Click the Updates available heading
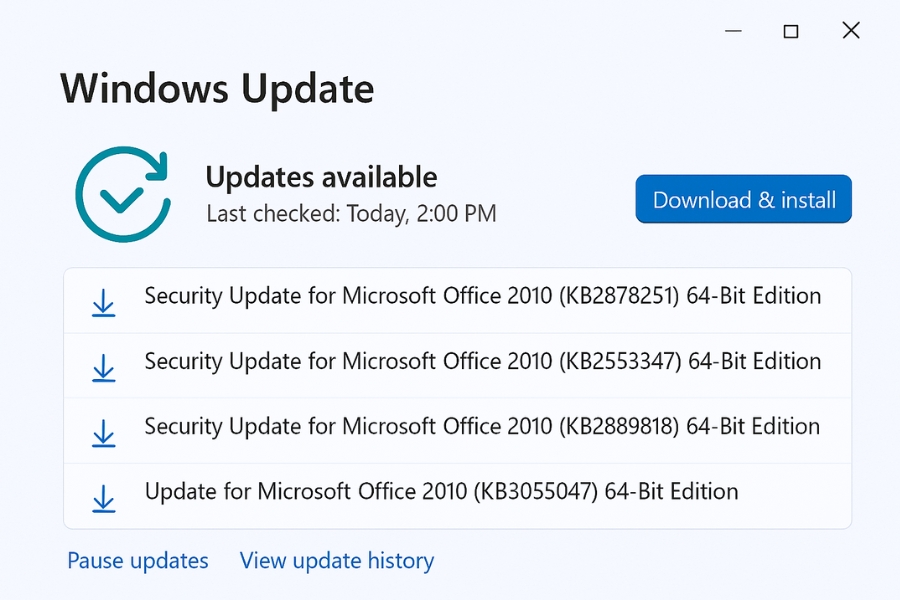 [321, 177]
